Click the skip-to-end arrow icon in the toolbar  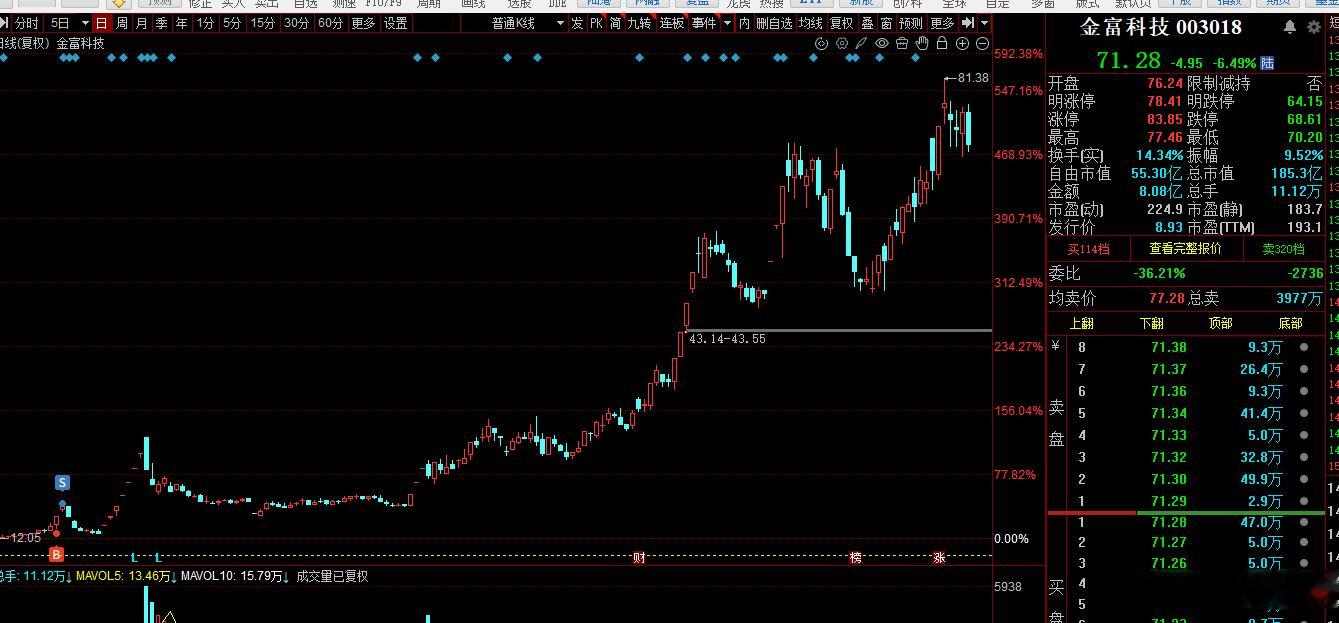pos(967,23)
